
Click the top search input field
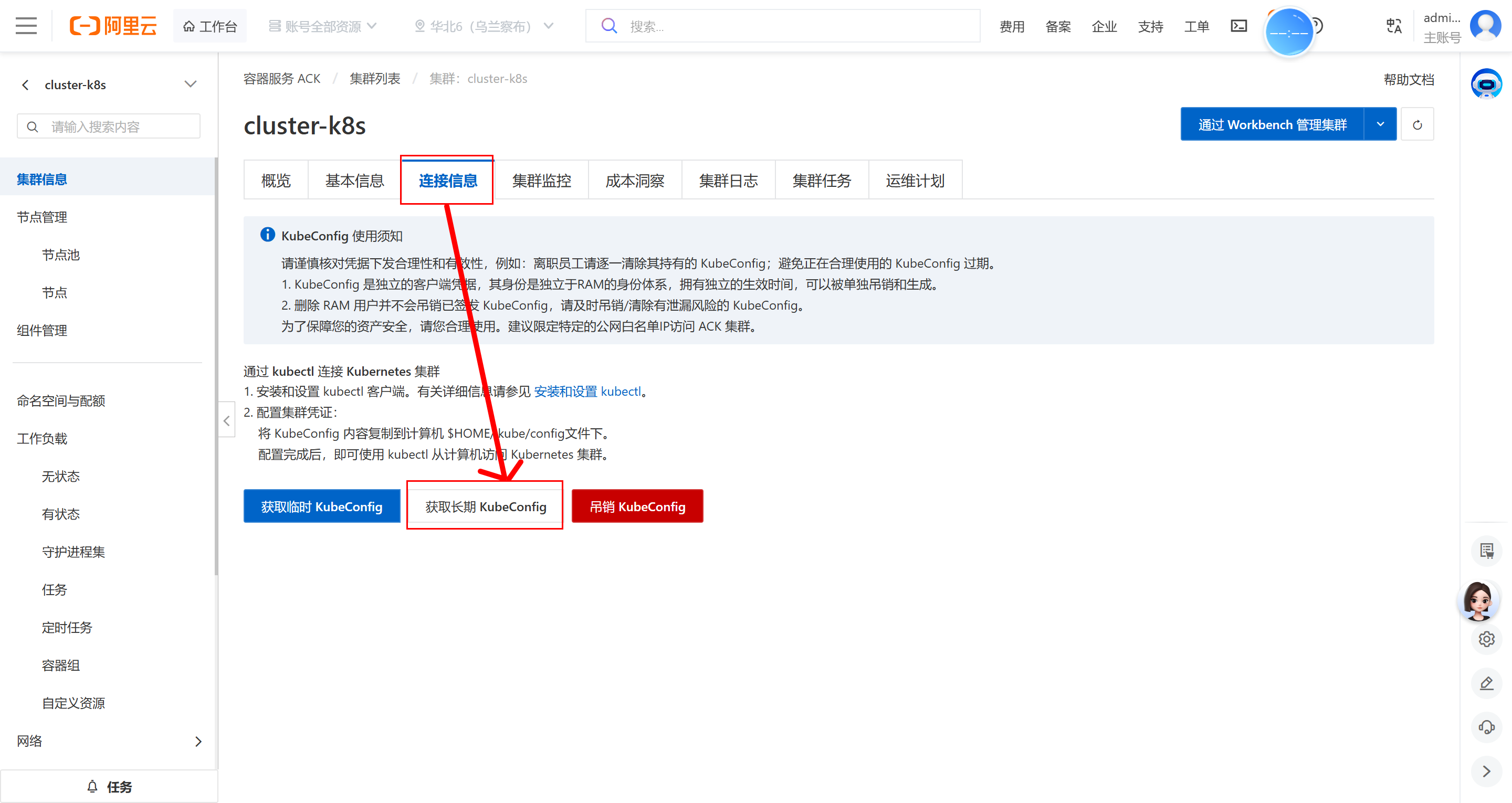(x=782, y=26)
